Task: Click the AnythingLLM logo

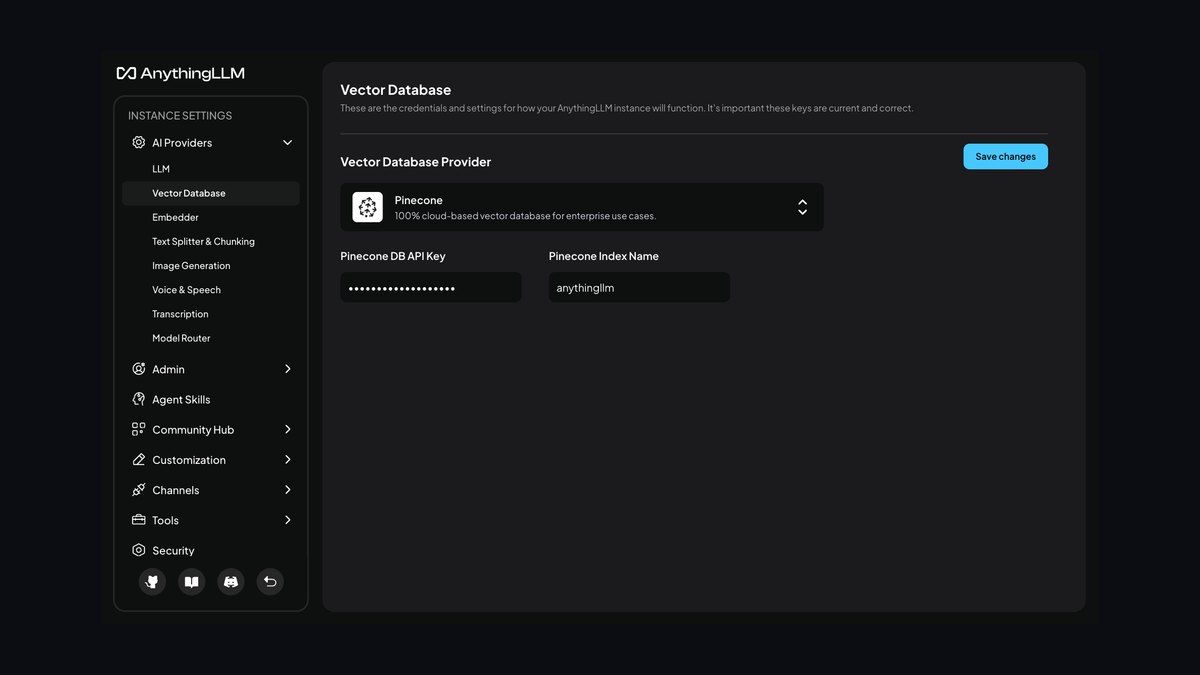Action: coord(180,73)
